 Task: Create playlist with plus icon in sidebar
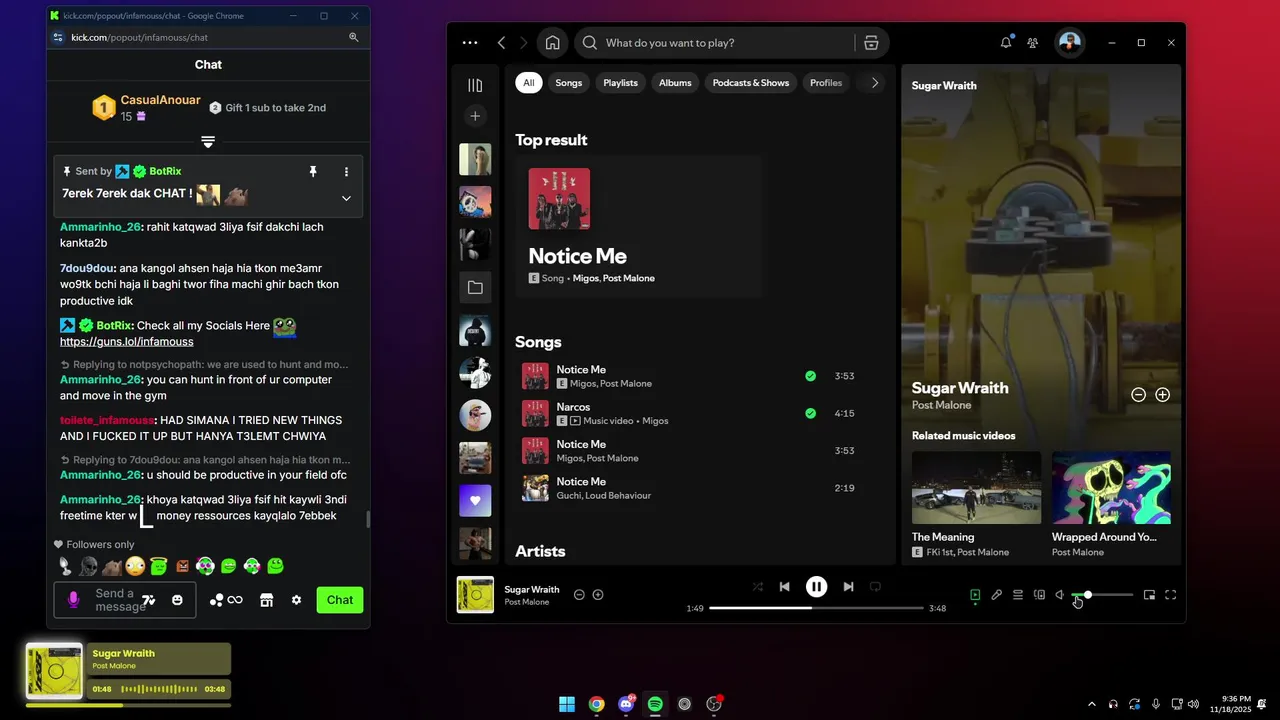[x=475, y=116]
